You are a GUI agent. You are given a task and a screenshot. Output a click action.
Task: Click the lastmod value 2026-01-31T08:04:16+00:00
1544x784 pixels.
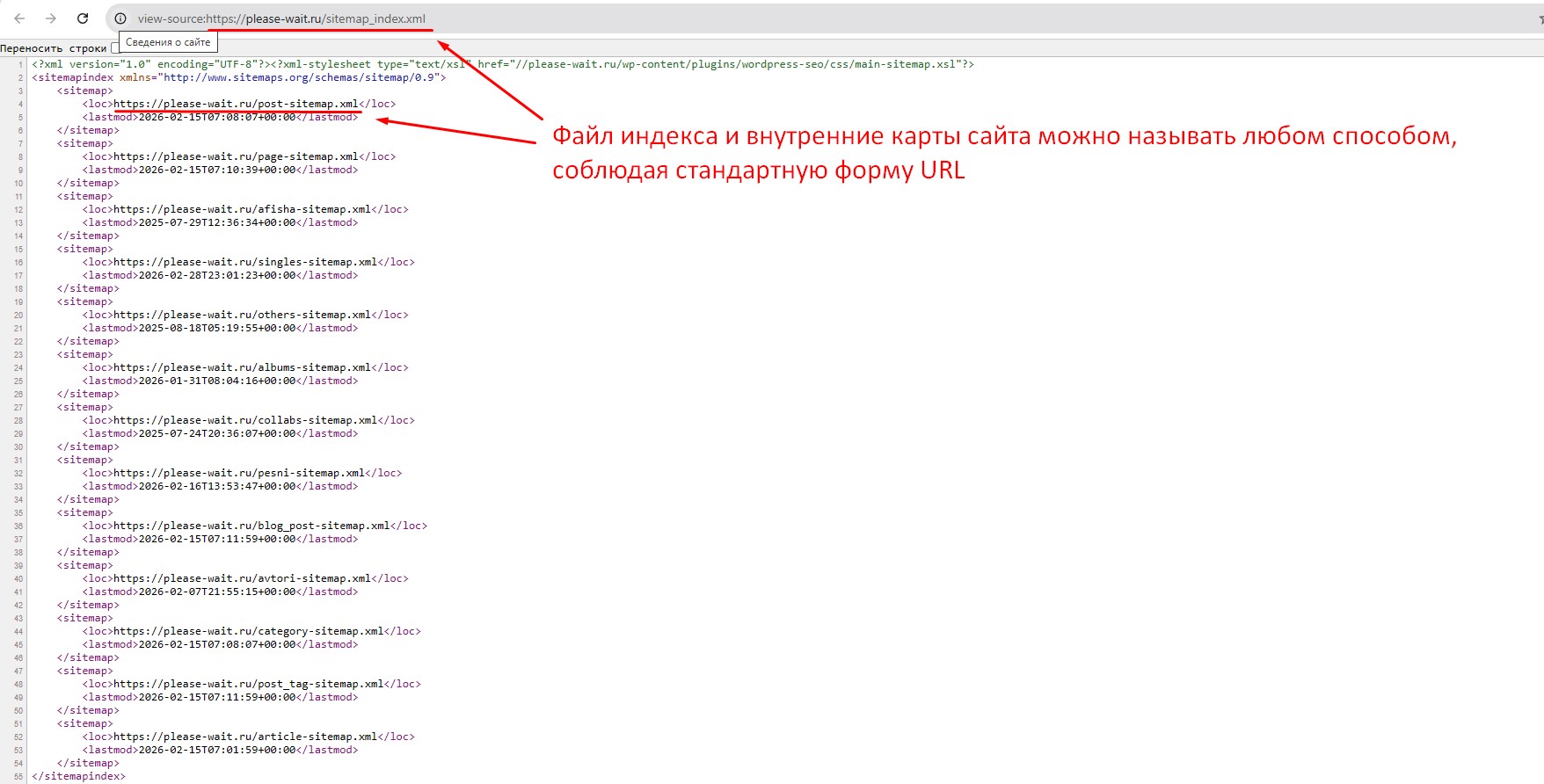click(x=217, y=381)
